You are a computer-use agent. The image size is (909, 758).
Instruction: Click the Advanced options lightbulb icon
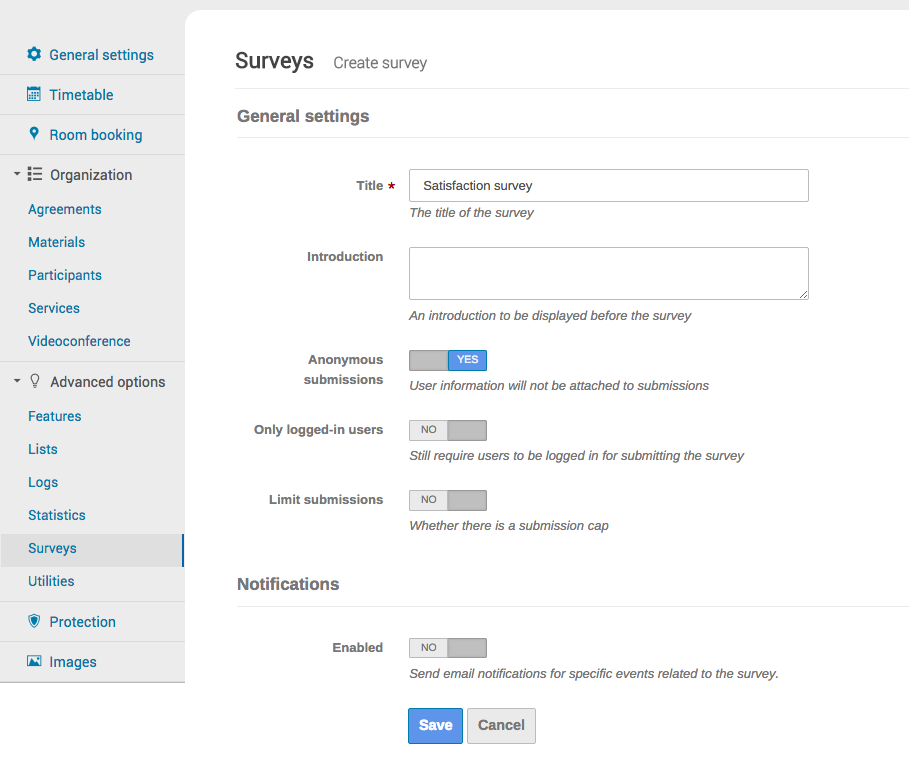click(35, 381)
